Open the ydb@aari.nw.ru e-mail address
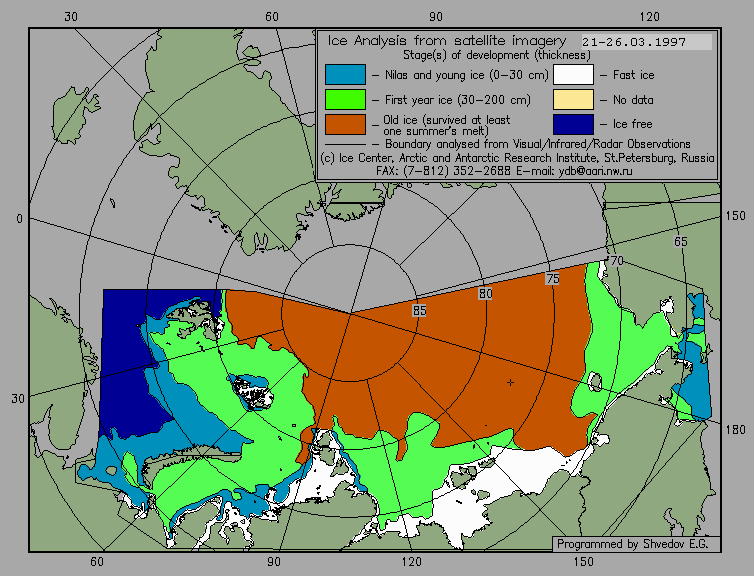754x576 pixels. (x=595, y=171)
